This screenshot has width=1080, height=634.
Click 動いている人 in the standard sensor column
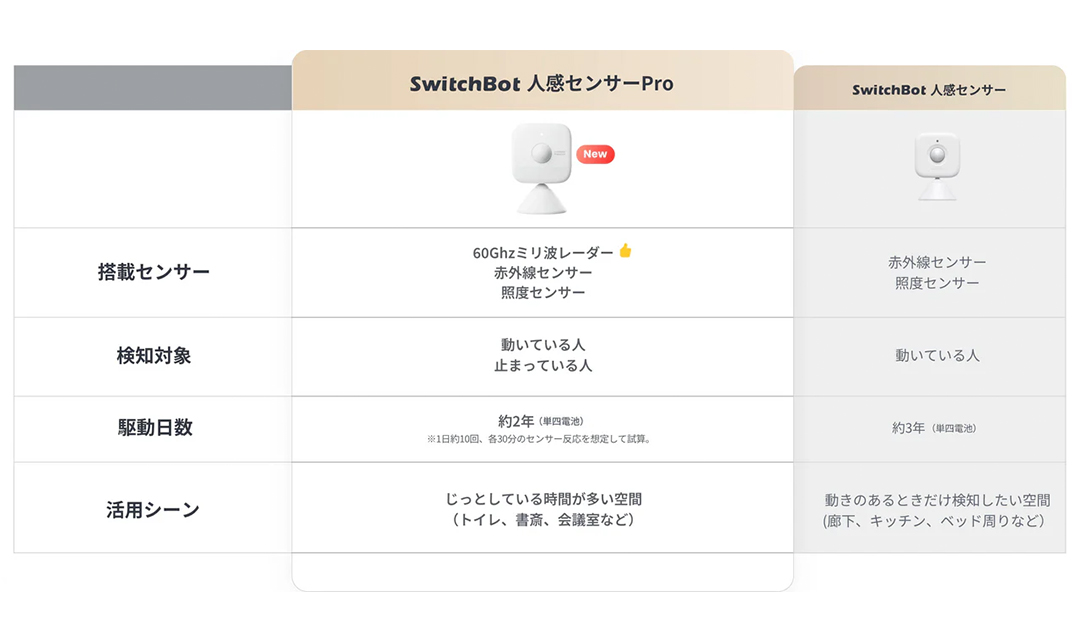pos(937,355)
